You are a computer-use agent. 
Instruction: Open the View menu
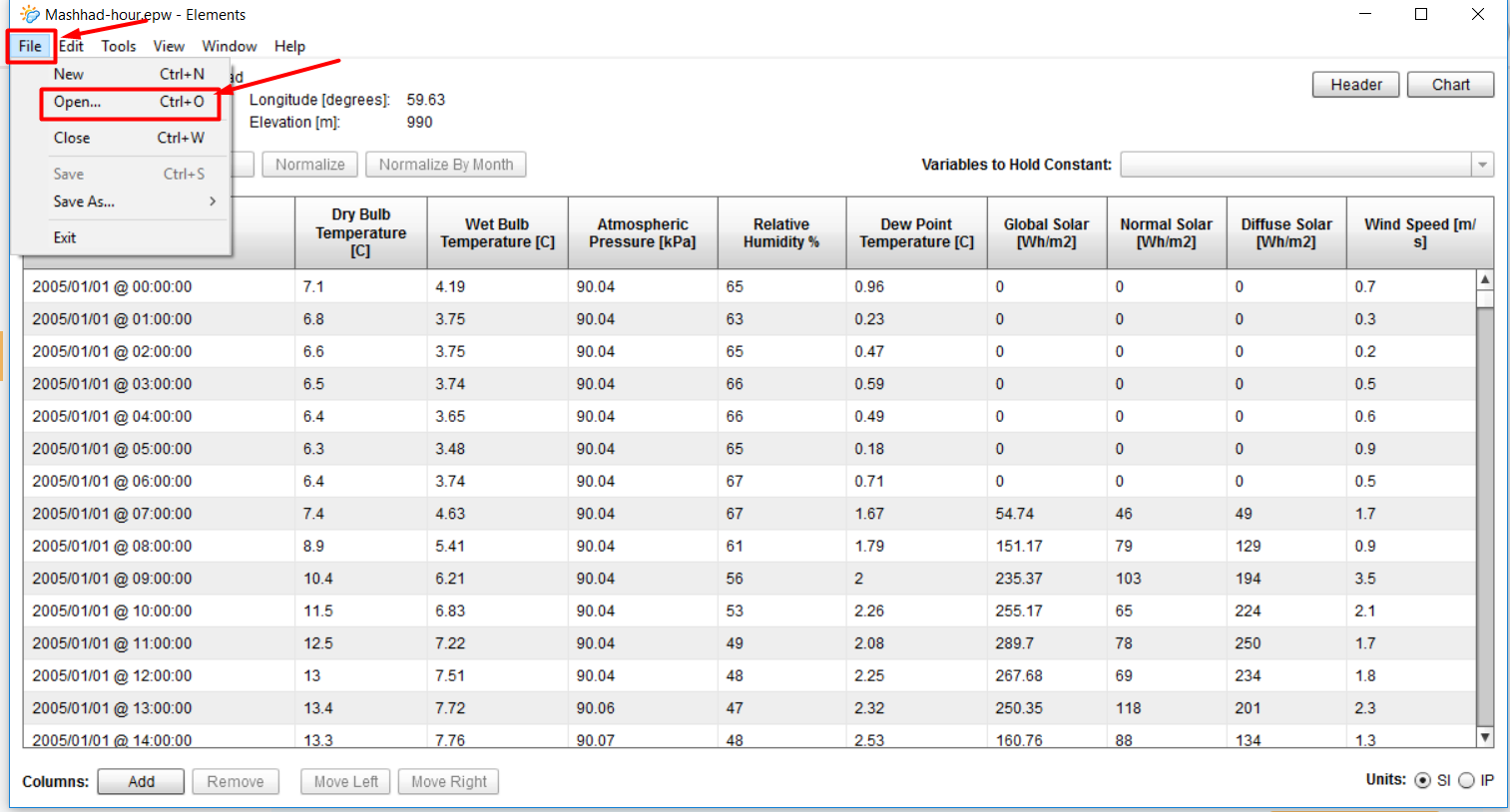pyautogui.click(x=169, y=46)
